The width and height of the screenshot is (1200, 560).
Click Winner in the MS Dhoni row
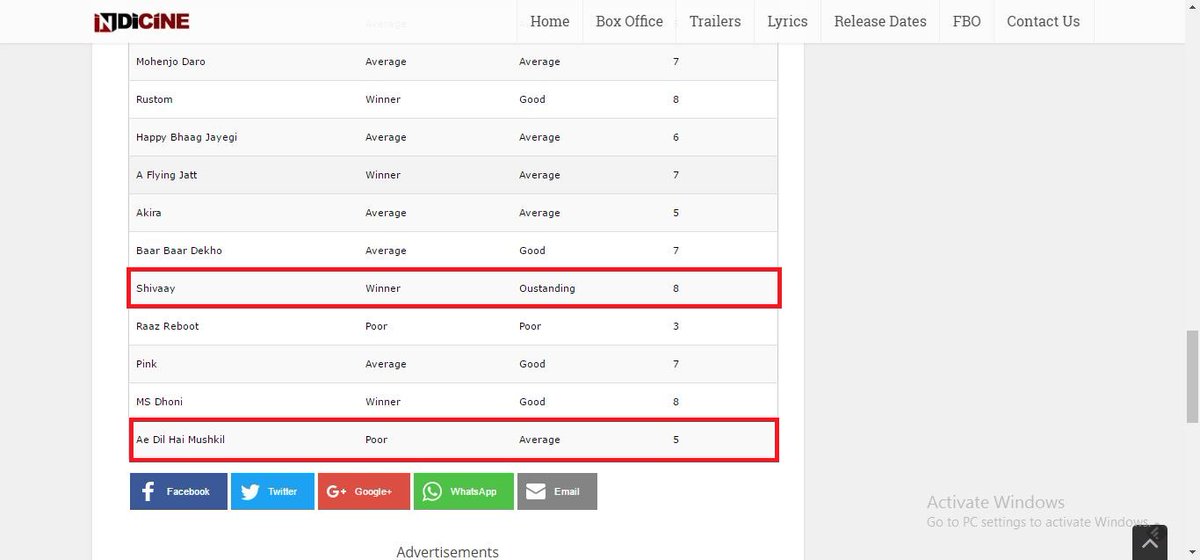pyautogui.click(x=383, y=402)
